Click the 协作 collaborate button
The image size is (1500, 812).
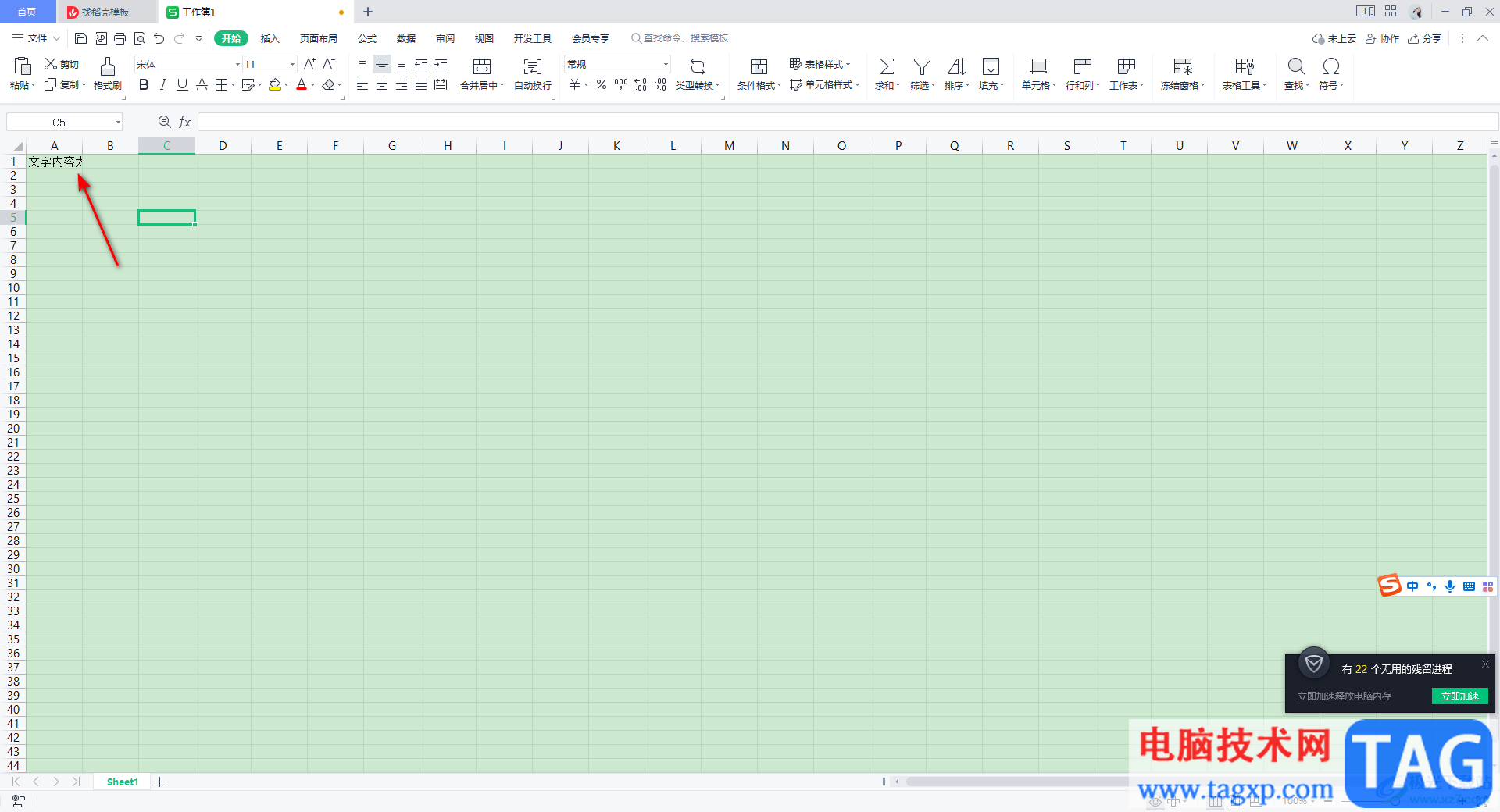tap(1382, 38)
